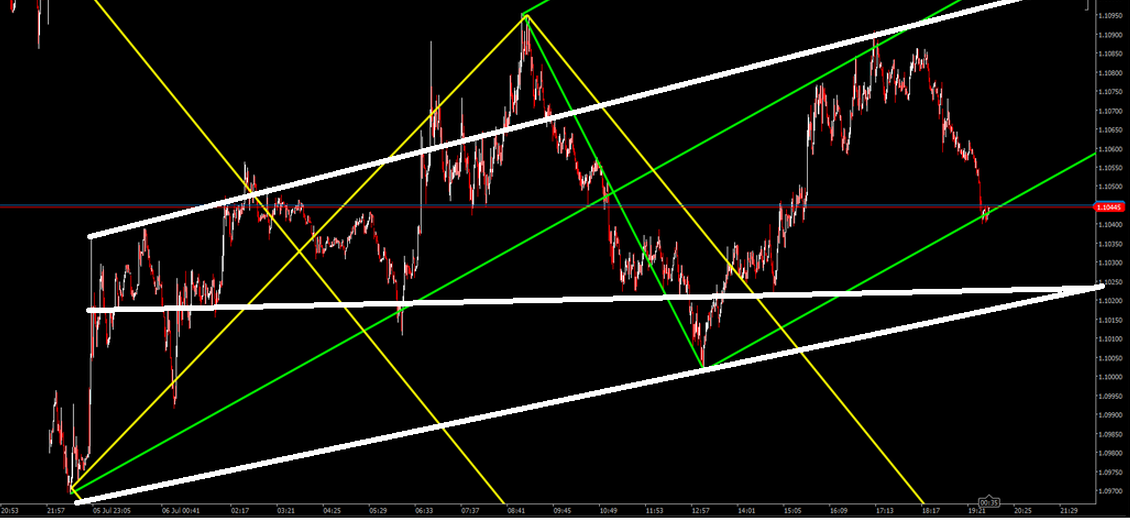This screenshot has width=1130, height=523.
Task: Click the red current price tag 1.10445
Action: tap(1107, 207)
